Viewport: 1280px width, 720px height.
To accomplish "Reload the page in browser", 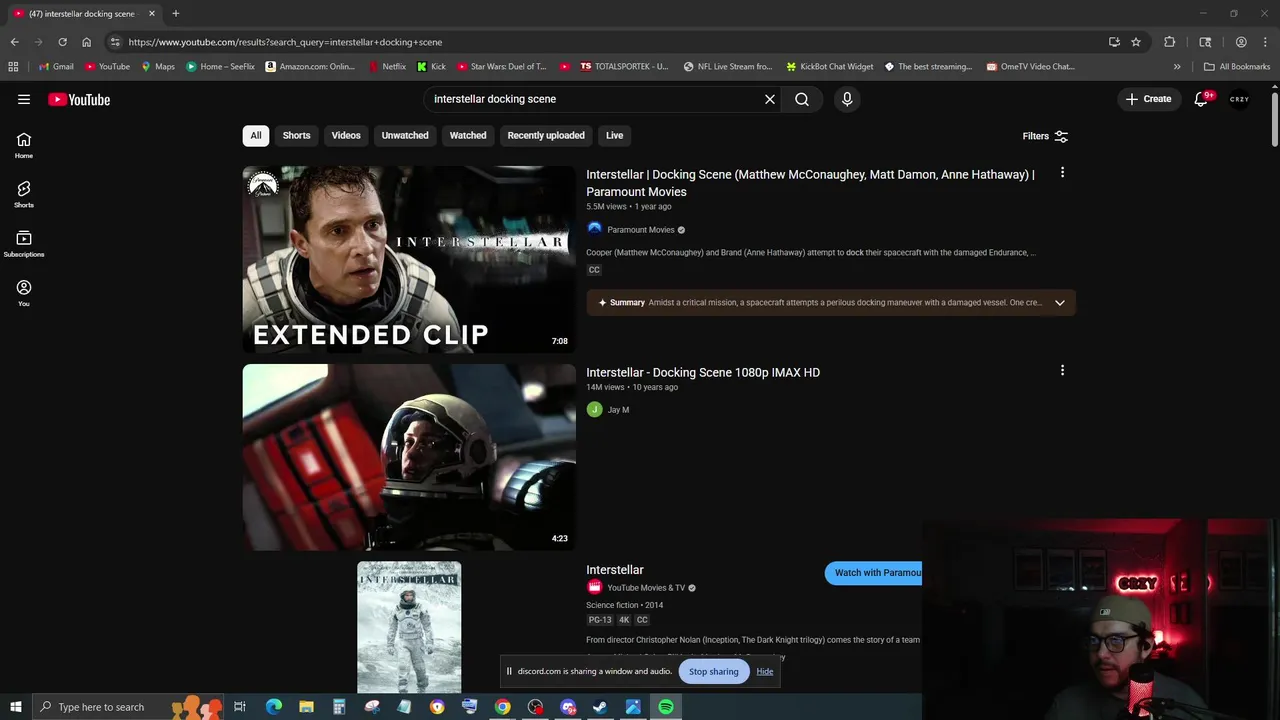I will click(62, 42).
